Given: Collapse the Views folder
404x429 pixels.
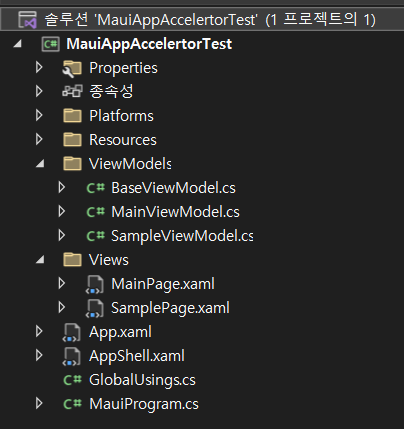Looking at the screenshot, I should [x=40, y=259].
